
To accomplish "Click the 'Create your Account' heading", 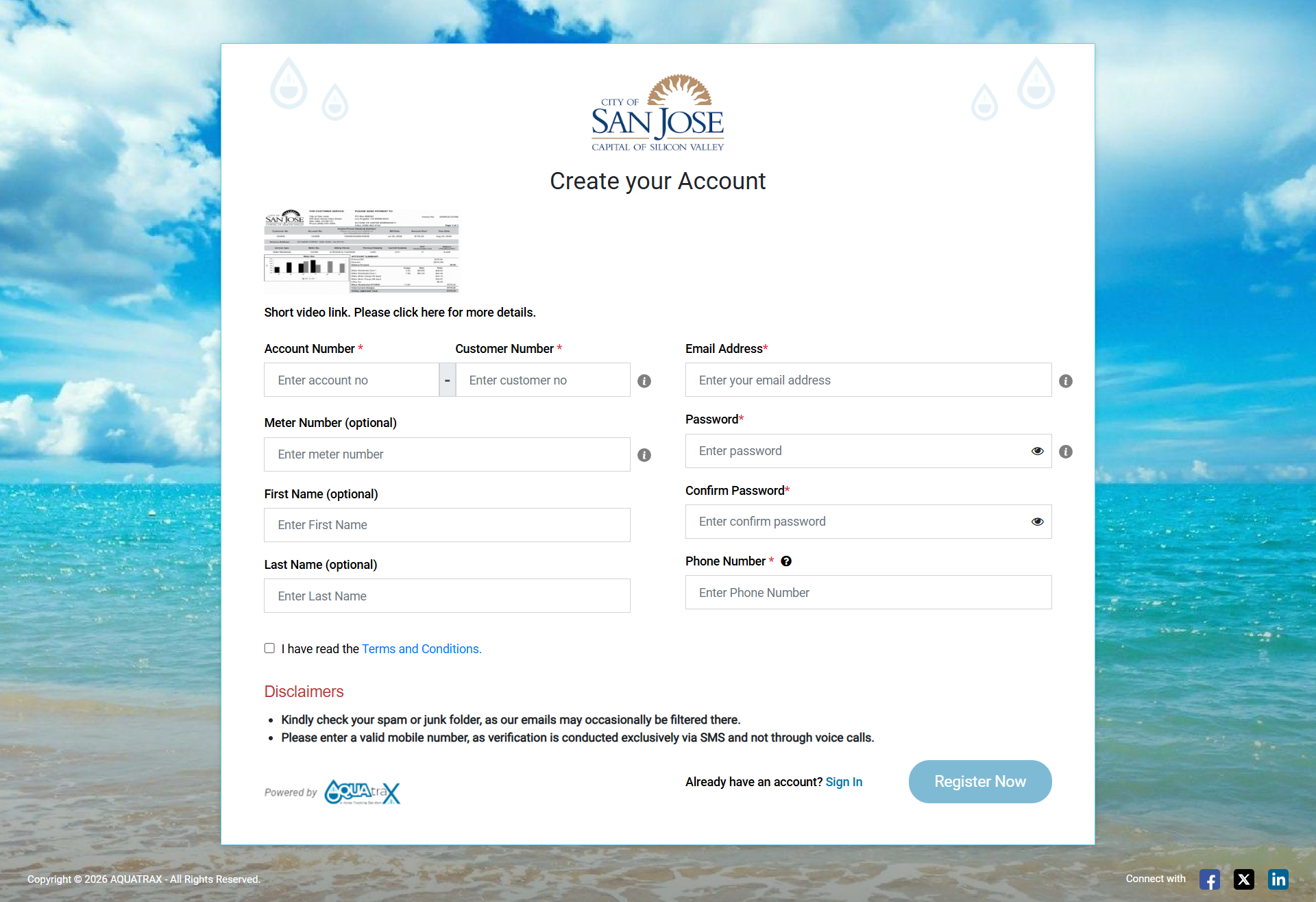I will pyautogui.click(x=658, y=181).
